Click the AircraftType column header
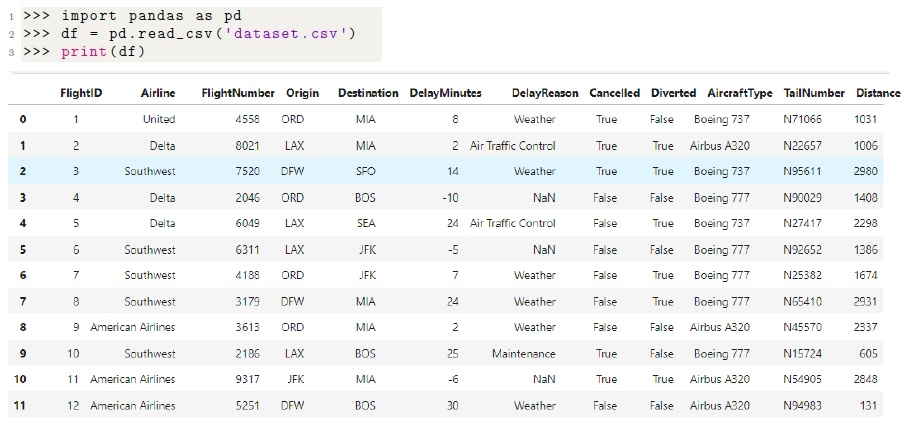This screenshot has height=426, width=904. pyautogui.click(x=740, y=93)
